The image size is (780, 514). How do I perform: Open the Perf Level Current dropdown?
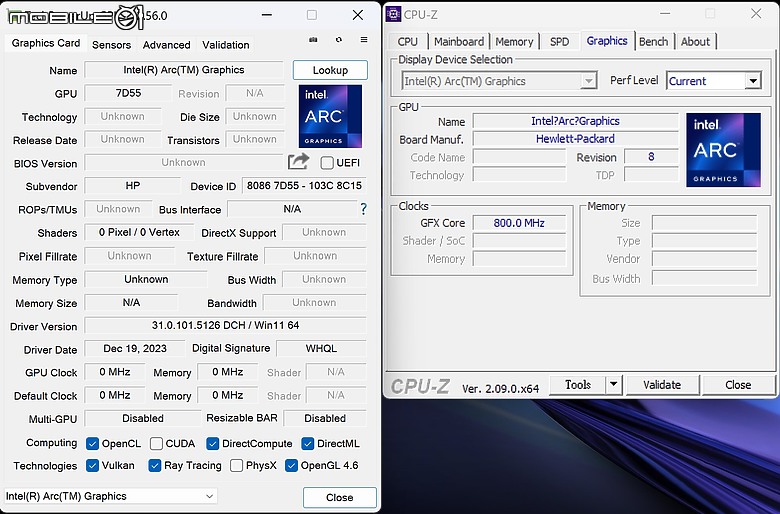[714, 81]
